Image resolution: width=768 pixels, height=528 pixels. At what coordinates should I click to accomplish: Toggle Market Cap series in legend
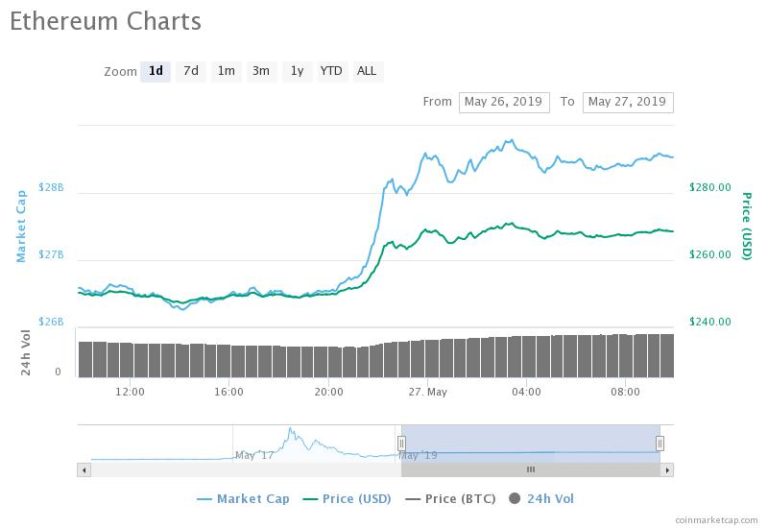pos(243,499)
